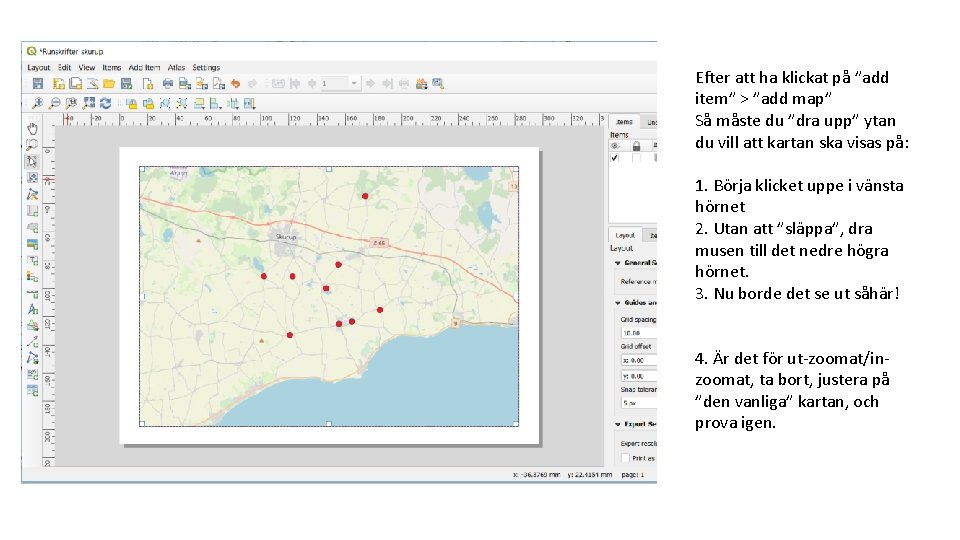Open the Atlas menu
This screenshot has width=960, height=540.
(x=176, y=68)
